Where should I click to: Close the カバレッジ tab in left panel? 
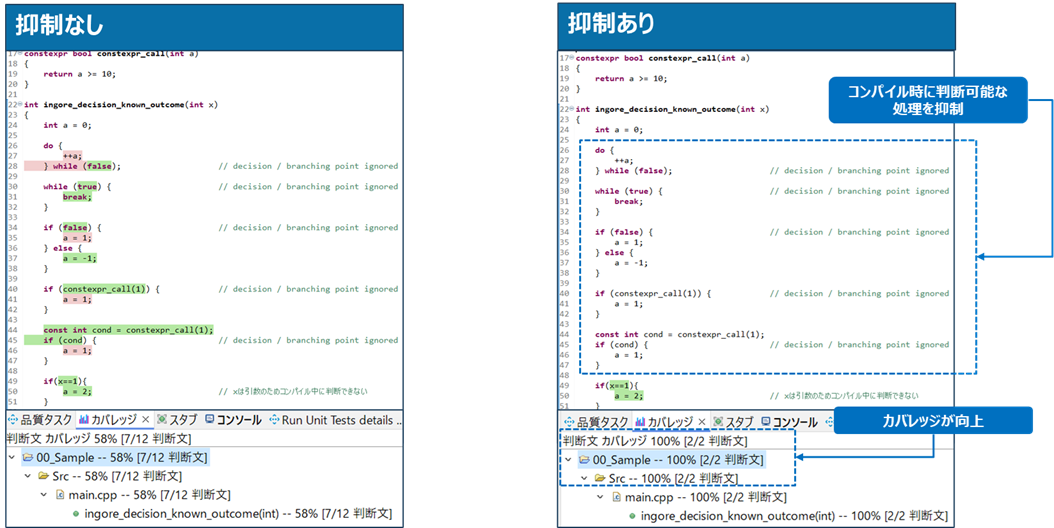[x=145, y=420]
